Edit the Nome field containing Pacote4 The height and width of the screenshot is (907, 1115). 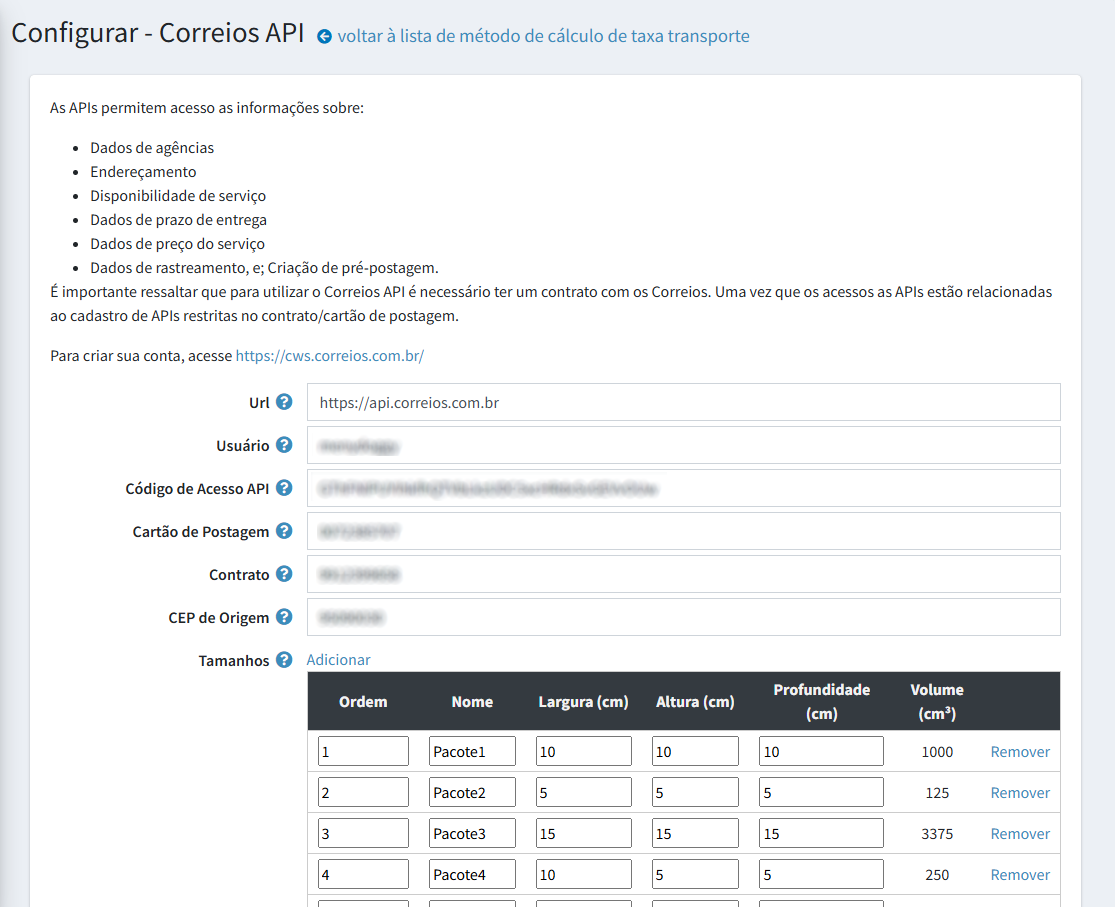472,874
